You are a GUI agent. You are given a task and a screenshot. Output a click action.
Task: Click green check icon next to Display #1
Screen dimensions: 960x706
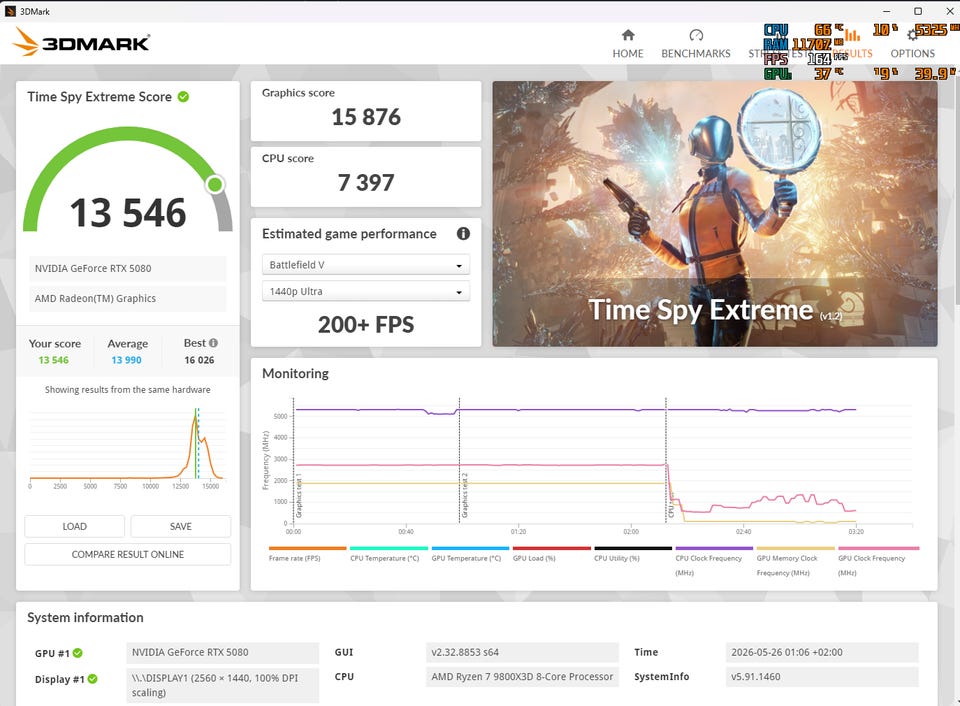(92, 678)
